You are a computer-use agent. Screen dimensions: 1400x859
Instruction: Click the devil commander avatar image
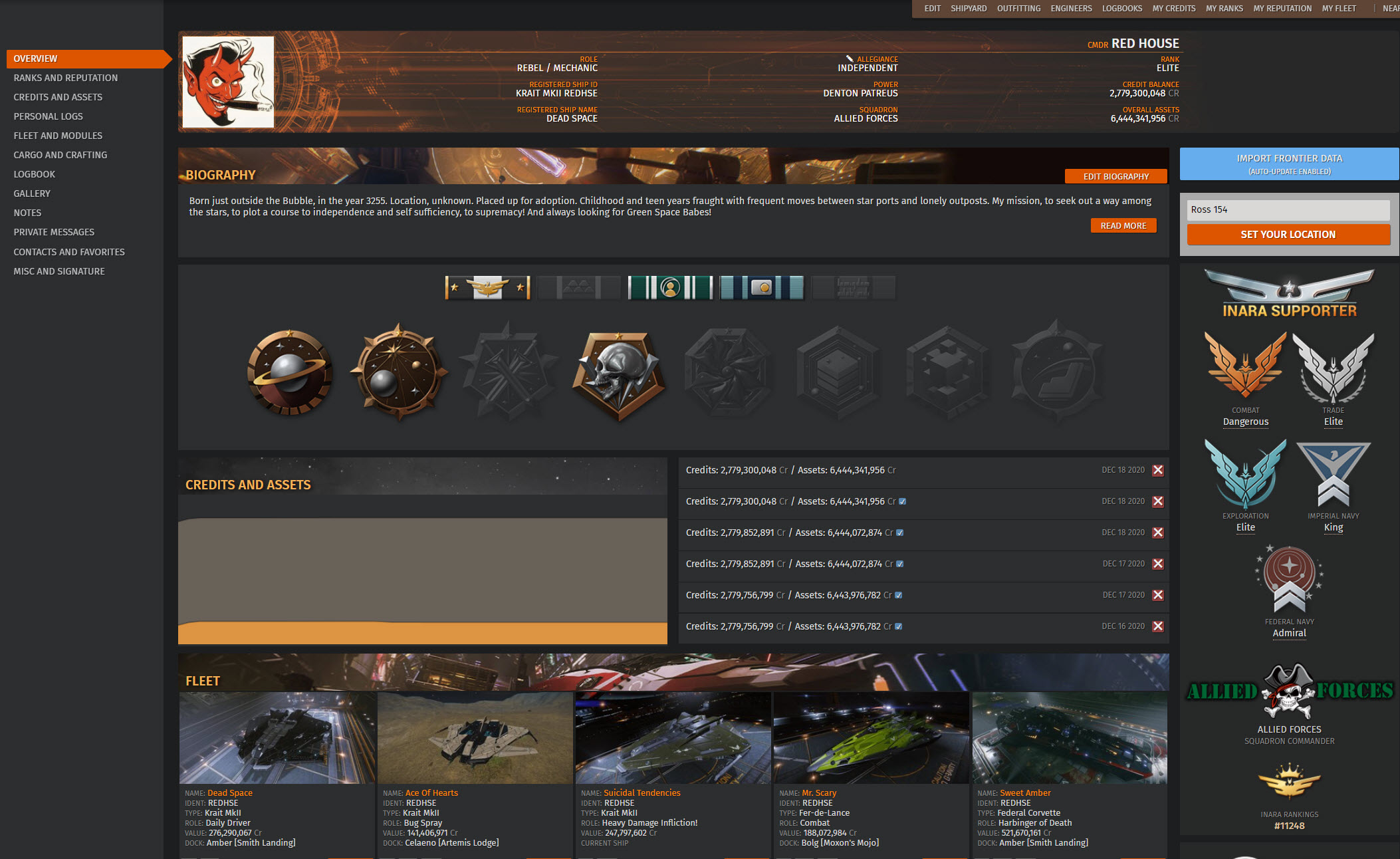click(x=228, y=82)
